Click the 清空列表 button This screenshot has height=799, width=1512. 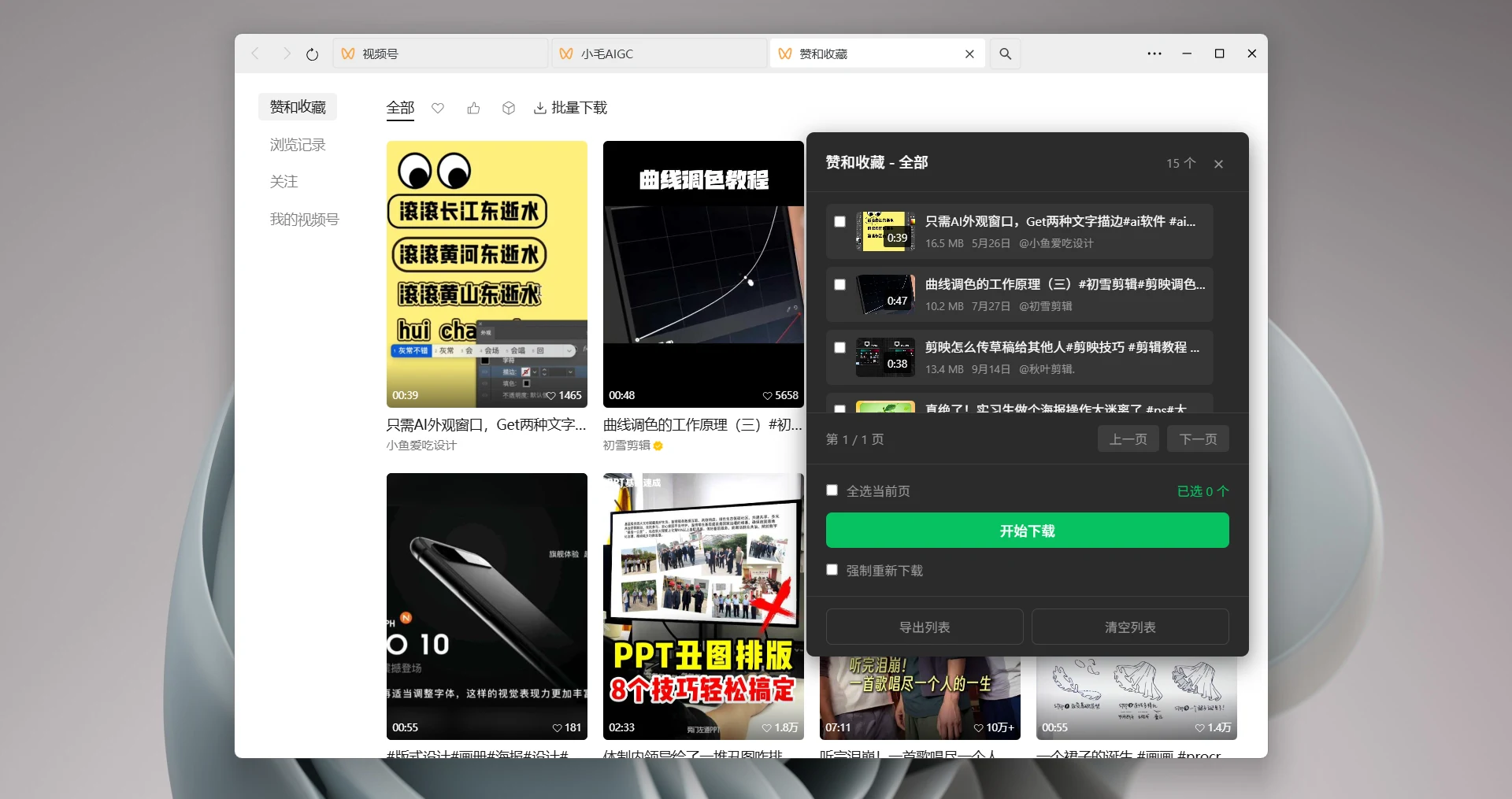click(1130, 627)
